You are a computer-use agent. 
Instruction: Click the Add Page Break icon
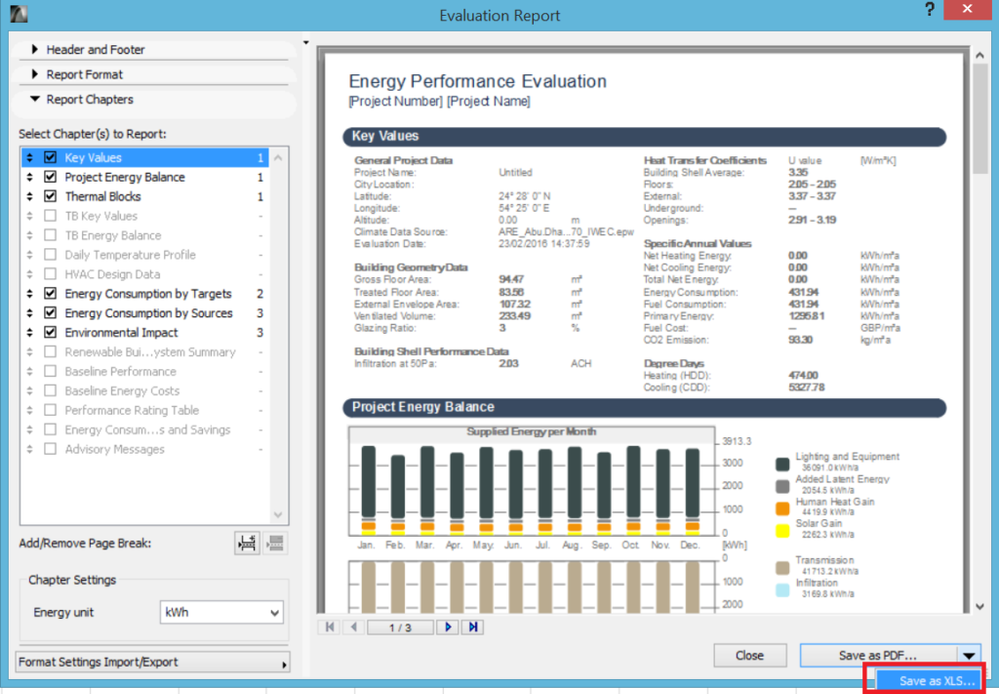[x=247, y=543]
